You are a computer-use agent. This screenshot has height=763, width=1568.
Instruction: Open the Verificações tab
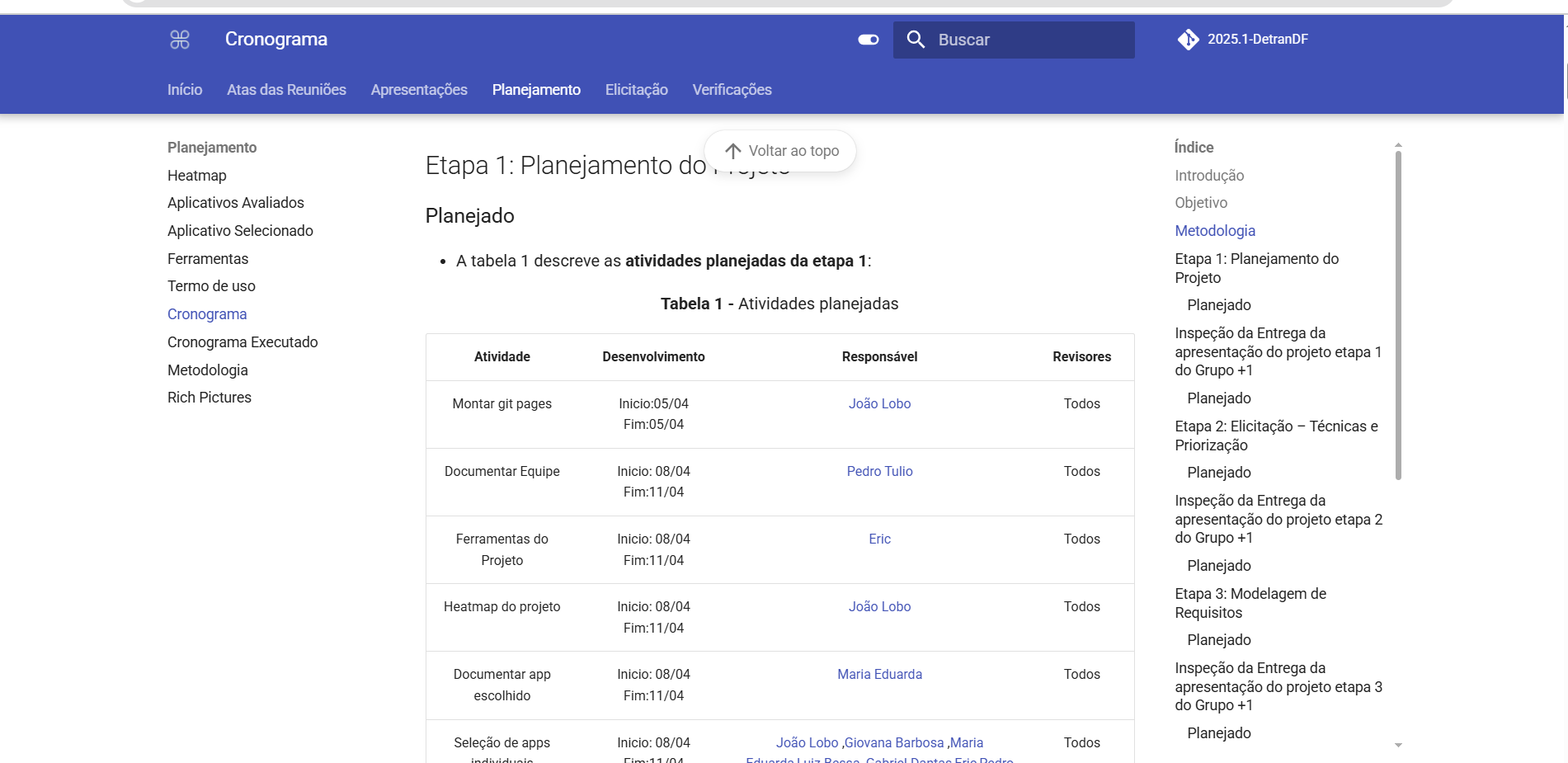[x=732, y=90]
